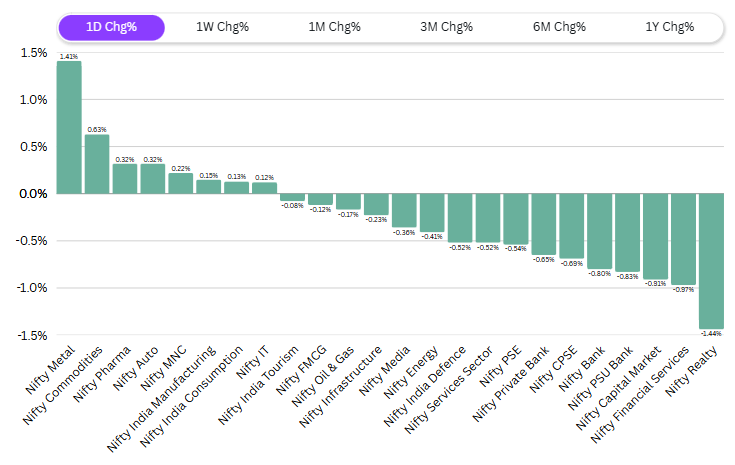The width and height of the screenshot is (735, 465).
Task: Click the Nifty MNC axis label
Action: (164, 368)
